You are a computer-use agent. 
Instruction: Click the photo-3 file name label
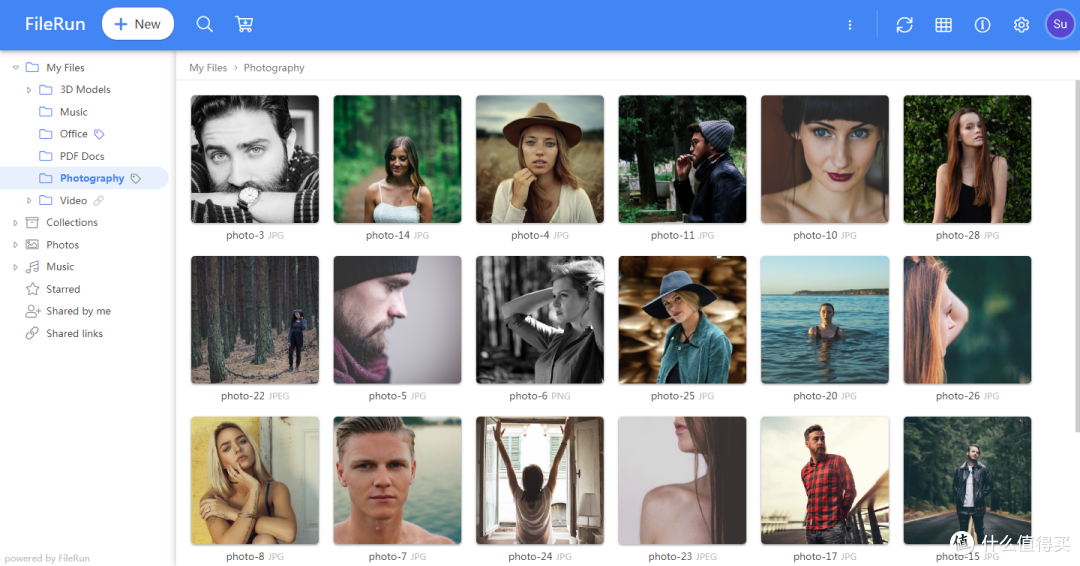pyautogui.click(x=255, y=235)
